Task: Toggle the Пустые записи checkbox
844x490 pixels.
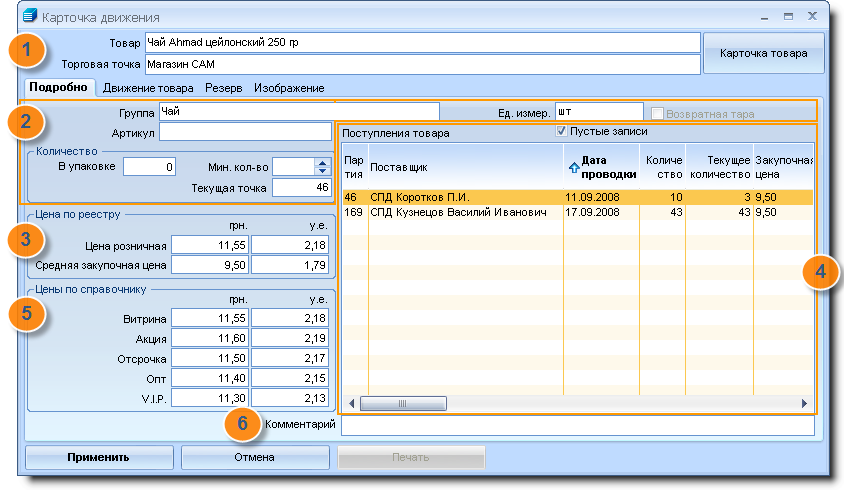Action: coord(561,131)
